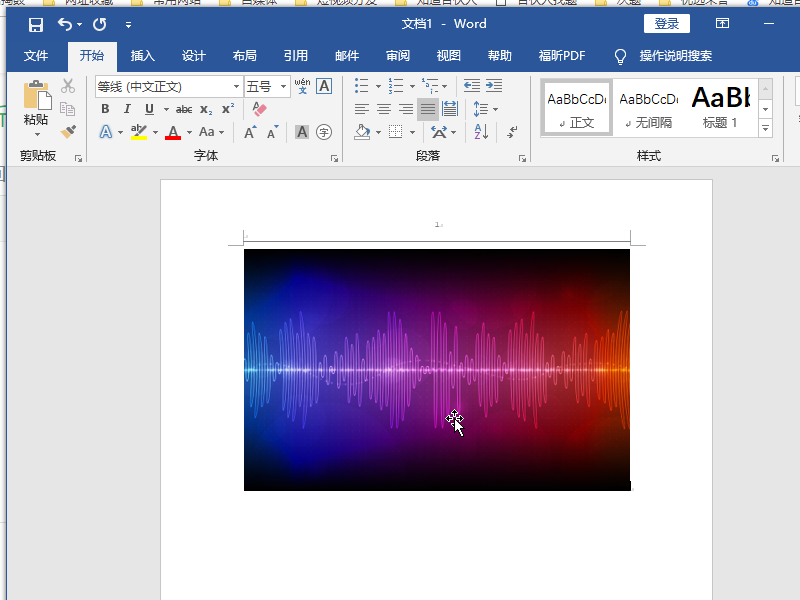Toggle strikethrough text formatting
Screen dimensions: 800x600
[184, 109]
